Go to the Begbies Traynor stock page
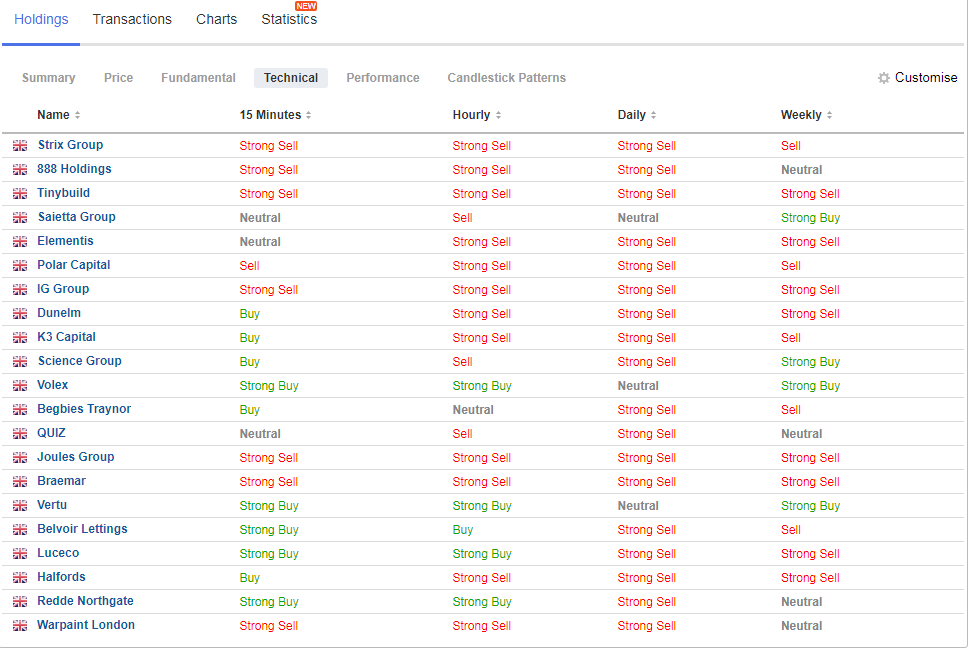The image size is (980, 660). (84, 409)
